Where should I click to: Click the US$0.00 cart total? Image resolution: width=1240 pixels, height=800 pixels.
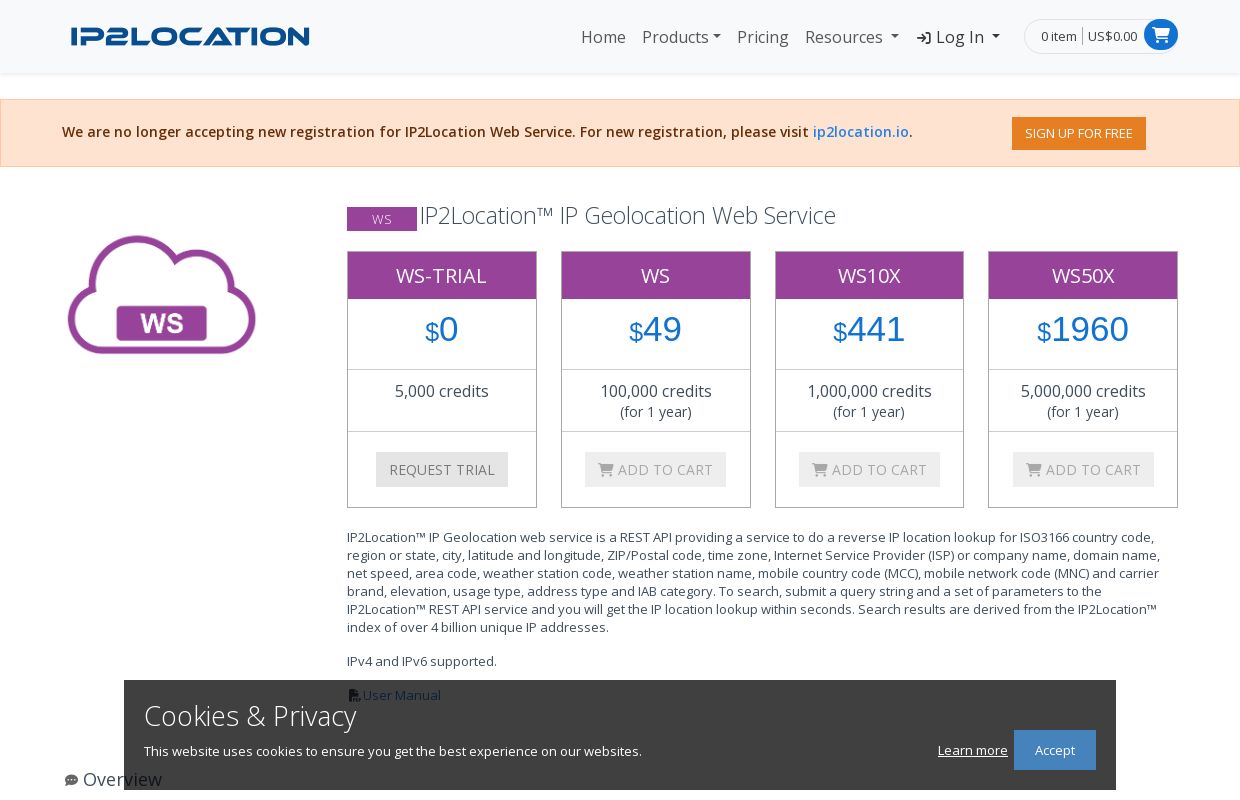coord(1113,36)
